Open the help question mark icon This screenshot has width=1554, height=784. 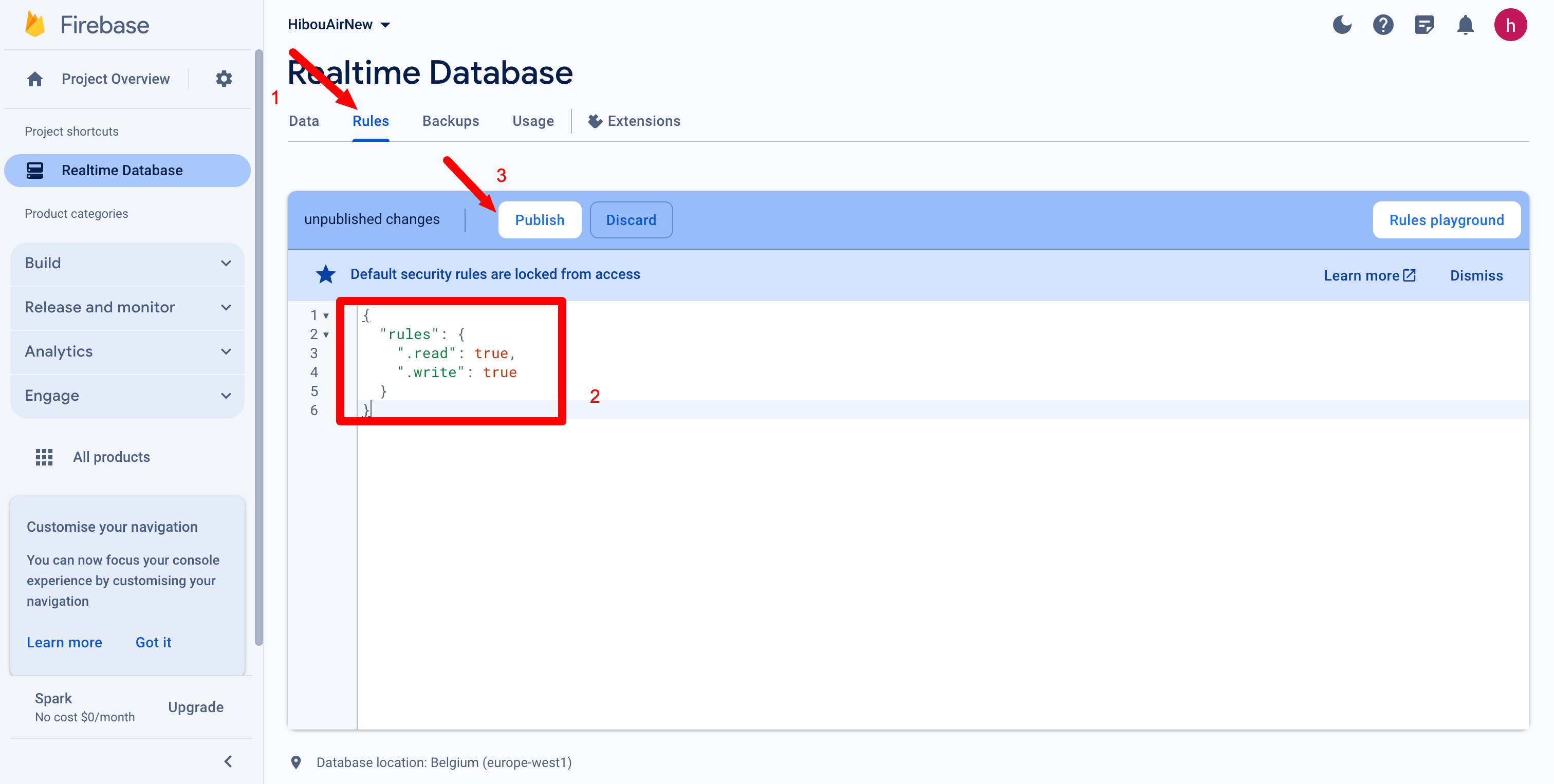click(x=1383, y=25)
